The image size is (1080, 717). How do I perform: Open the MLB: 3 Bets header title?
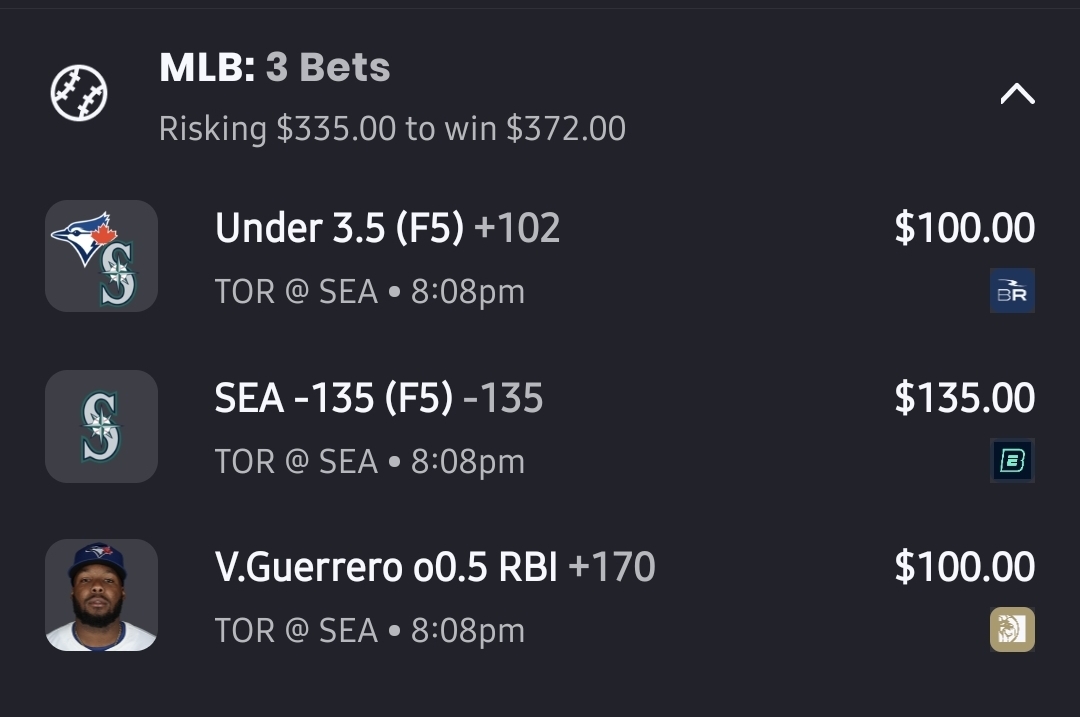pos(274,67)
